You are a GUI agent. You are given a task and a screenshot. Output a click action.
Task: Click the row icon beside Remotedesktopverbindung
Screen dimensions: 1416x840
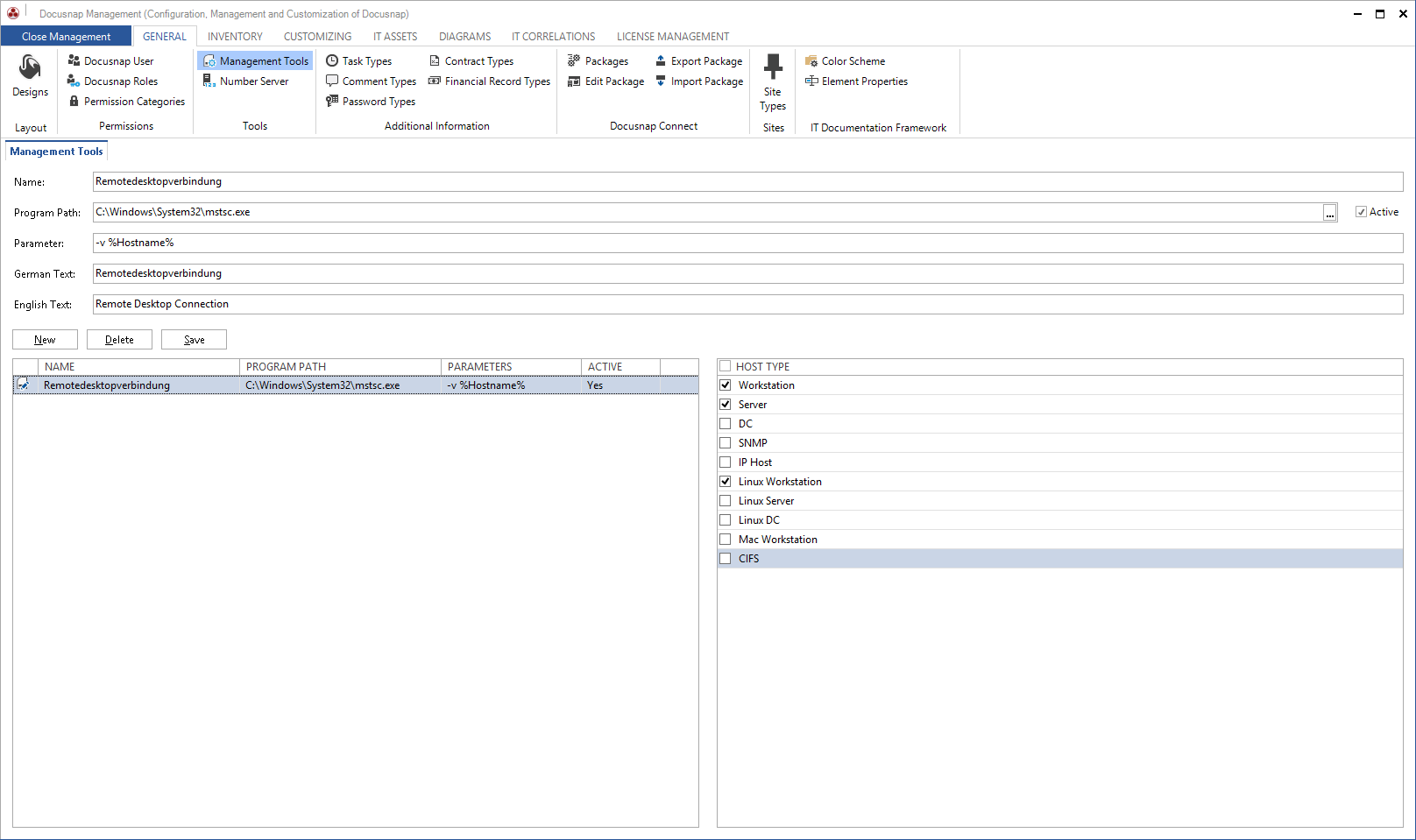point(24,385)
